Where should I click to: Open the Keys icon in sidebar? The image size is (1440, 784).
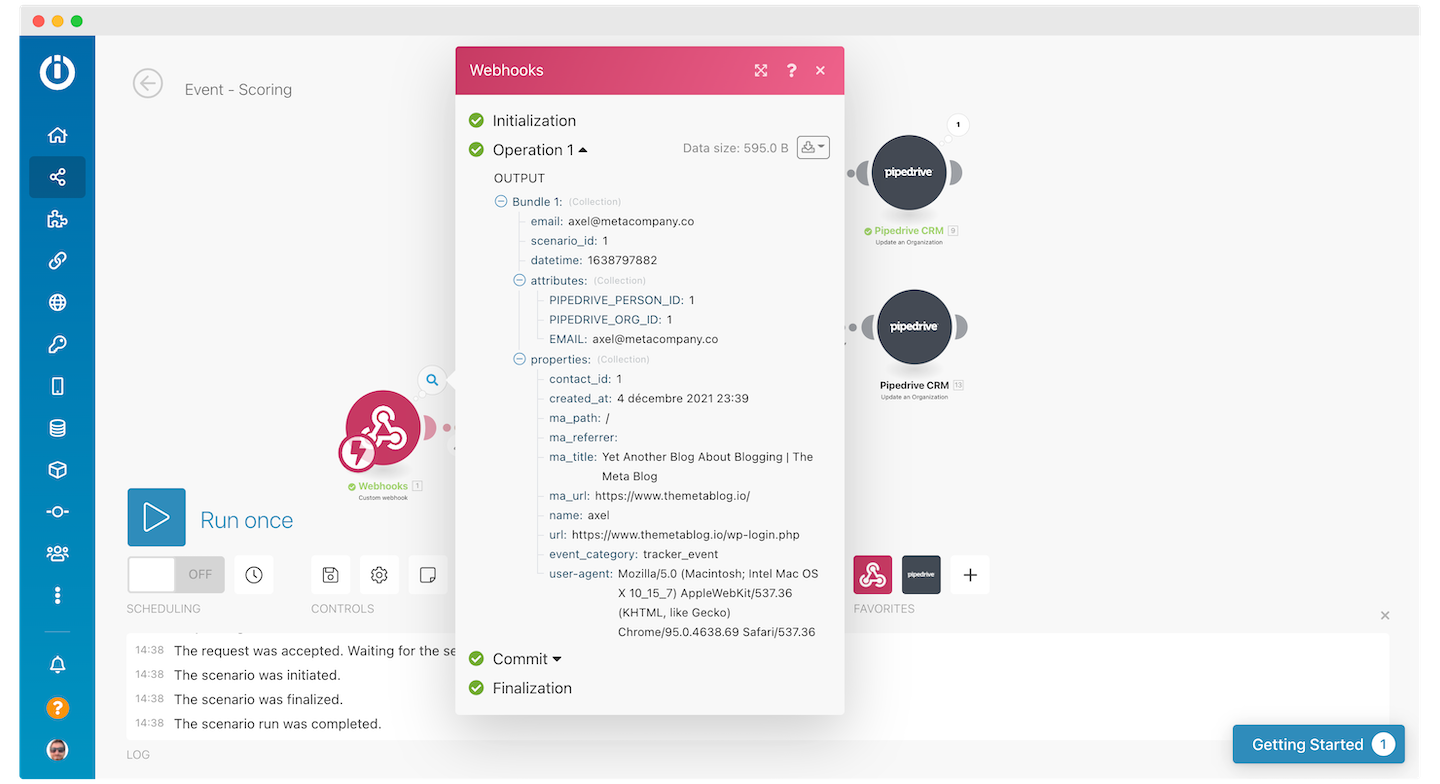pos(57,344)
